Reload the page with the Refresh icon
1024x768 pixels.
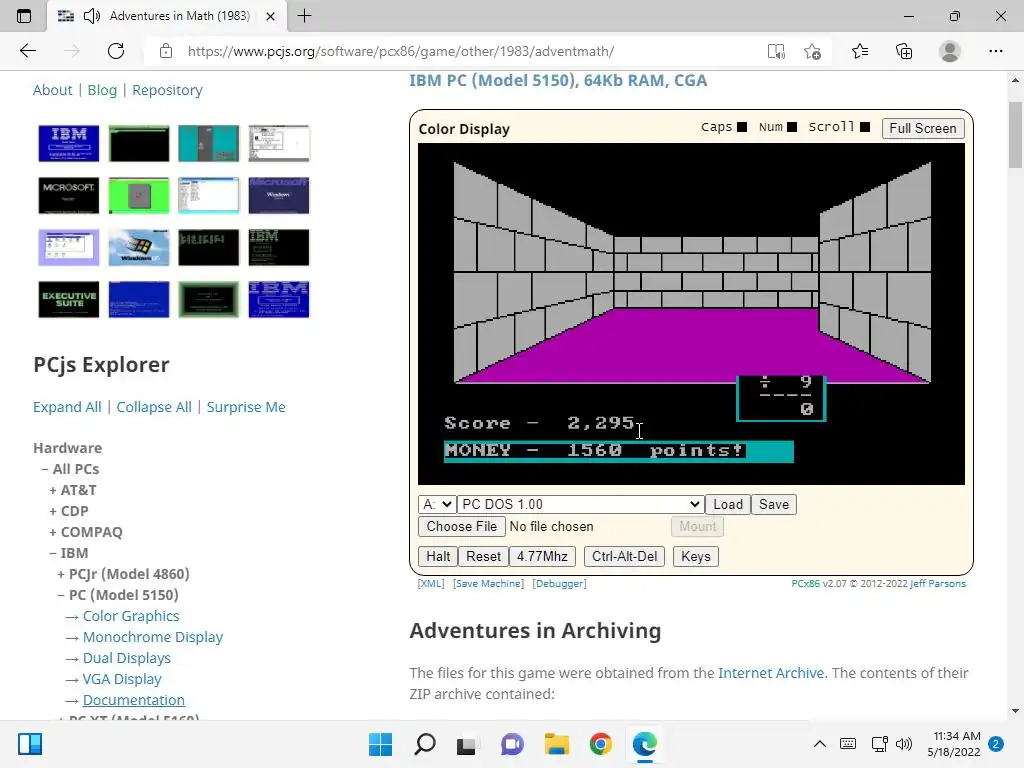[x=116, y=51]
